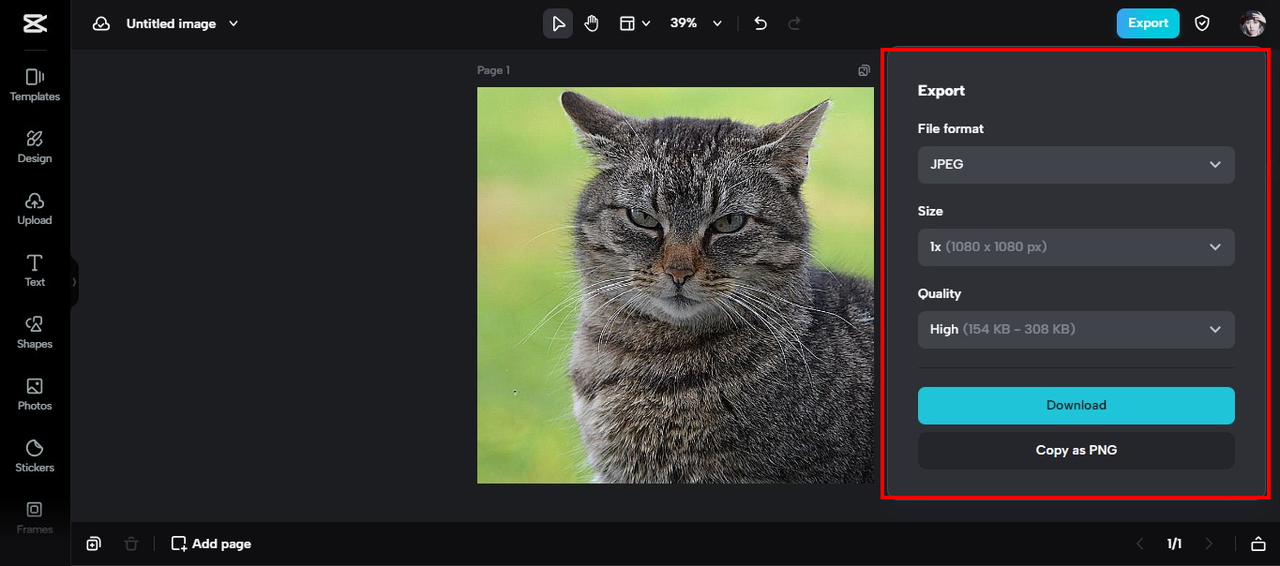Click the user profile avatar
The image size is (1280, 566).
click(1252, 24)
